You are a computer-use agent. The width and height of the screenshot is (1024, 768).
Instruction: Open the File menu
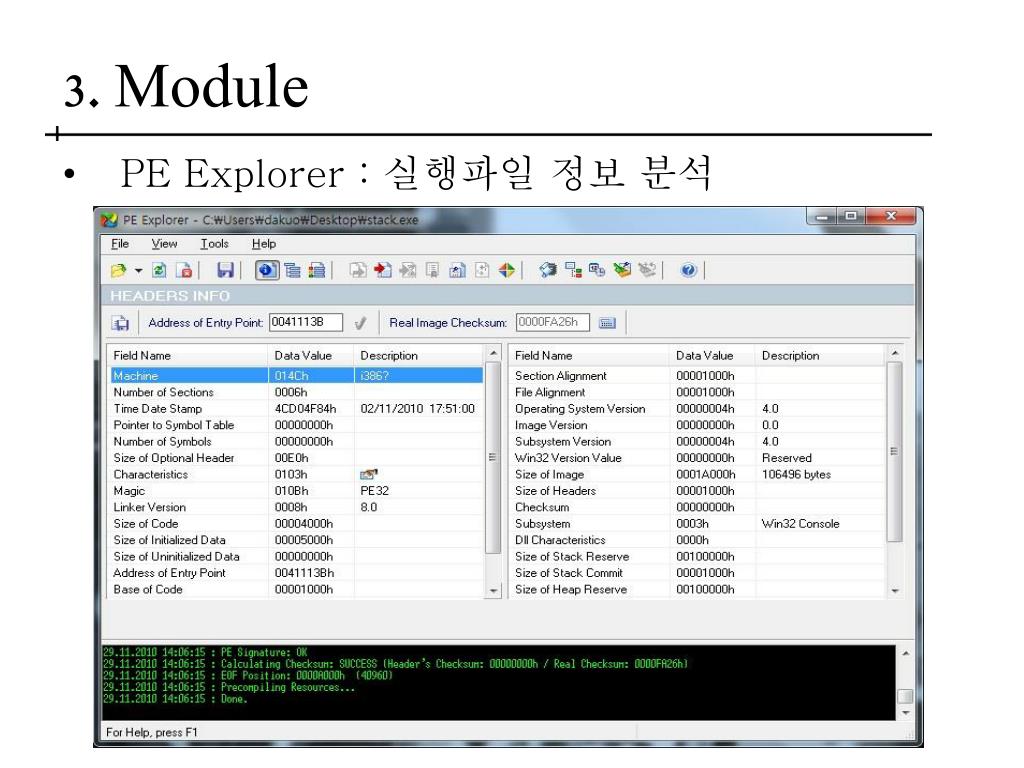[x=120, y=244]
